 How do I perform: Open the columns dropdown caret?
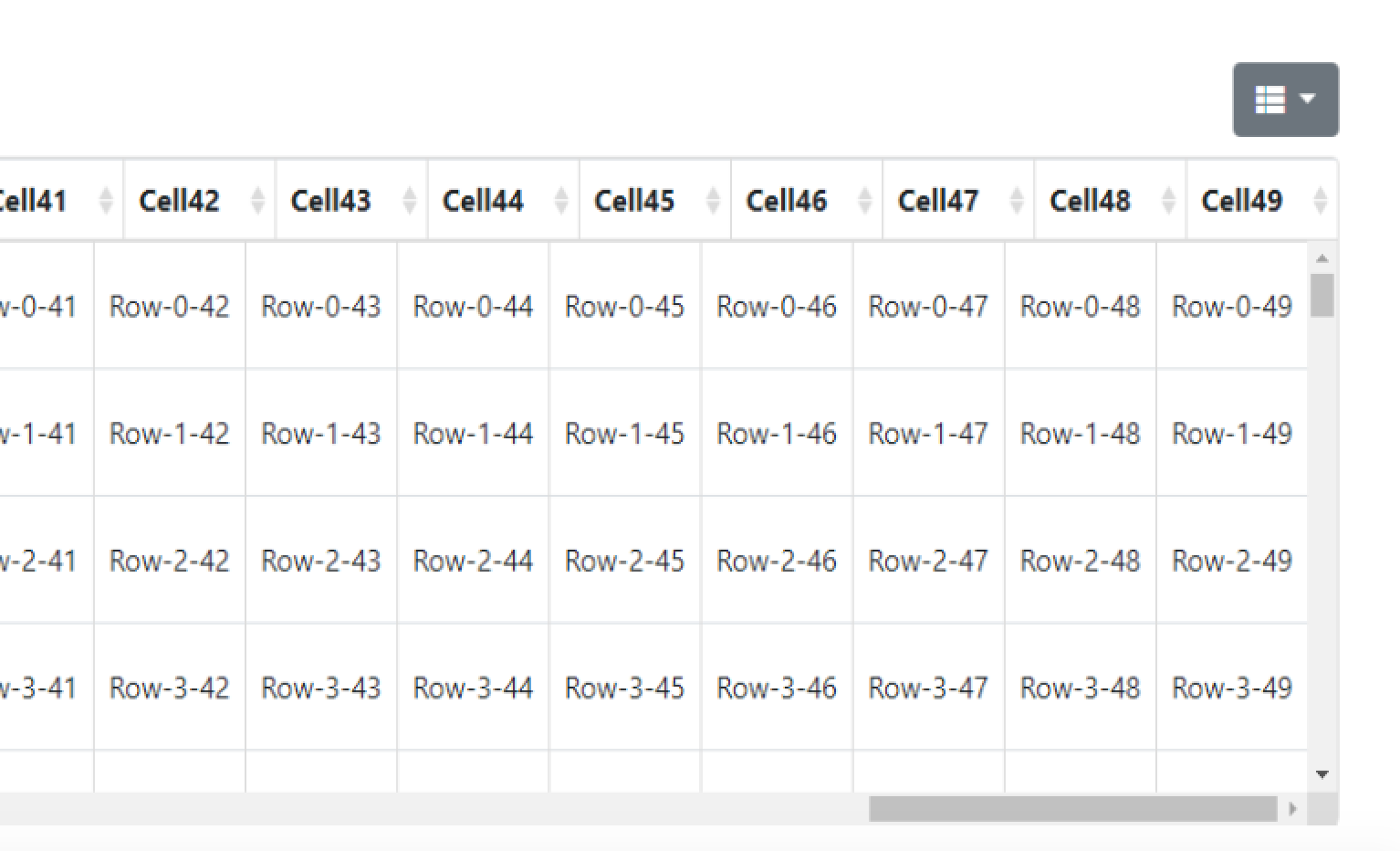[1309, 98]
